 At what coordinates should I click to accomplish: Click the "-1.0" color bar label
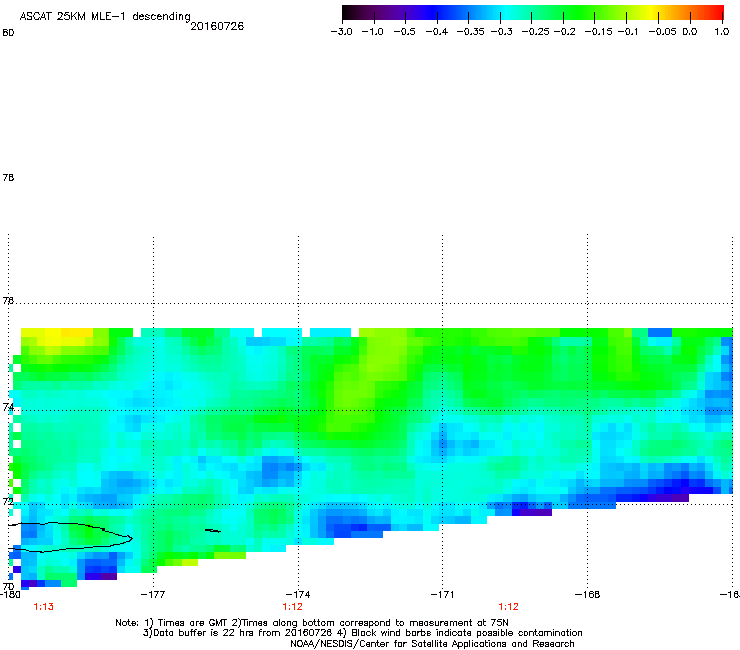[372, 32]
